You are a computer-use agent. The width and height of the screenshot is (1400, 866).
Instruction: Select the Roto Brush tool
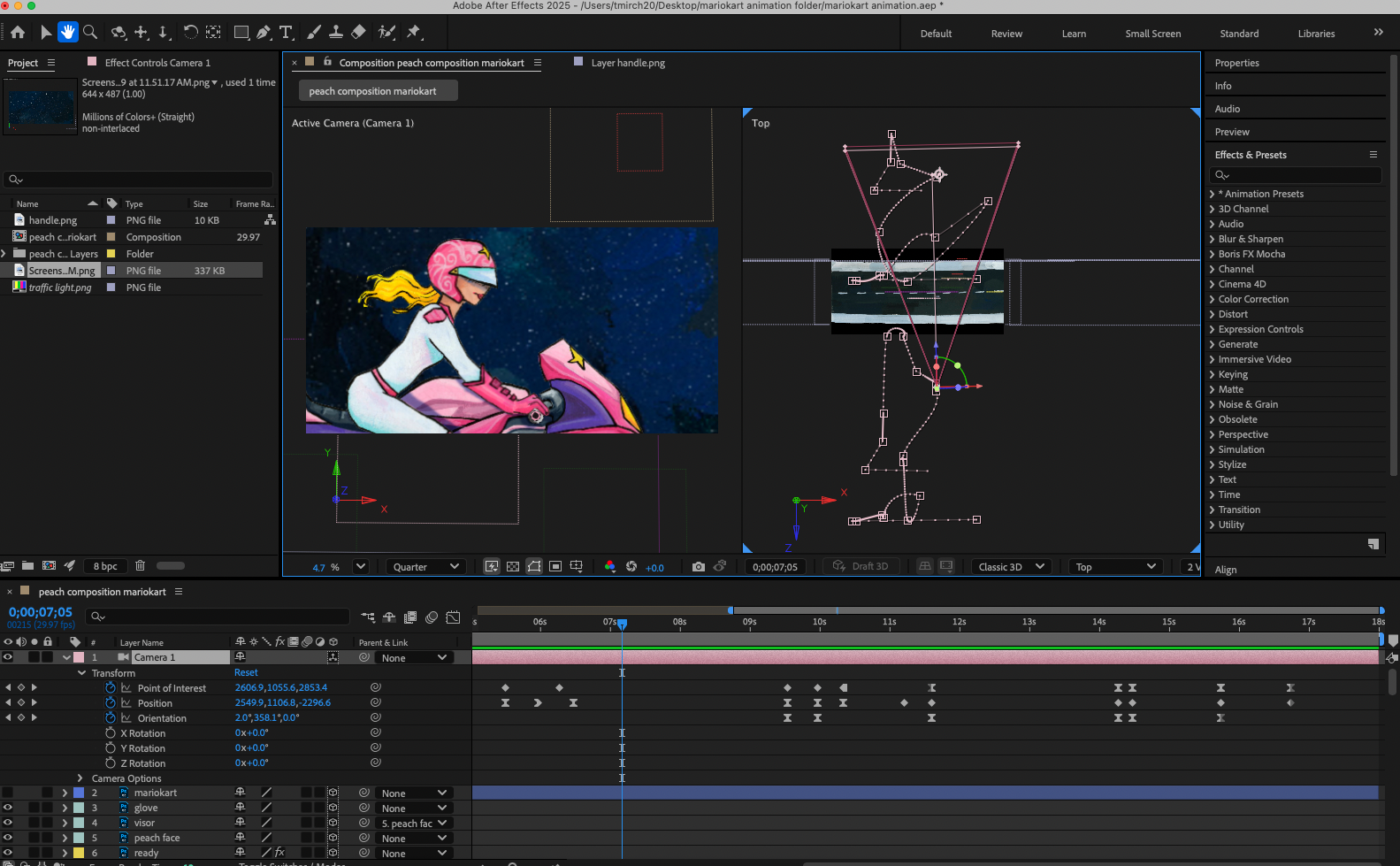tap(386, 33)
